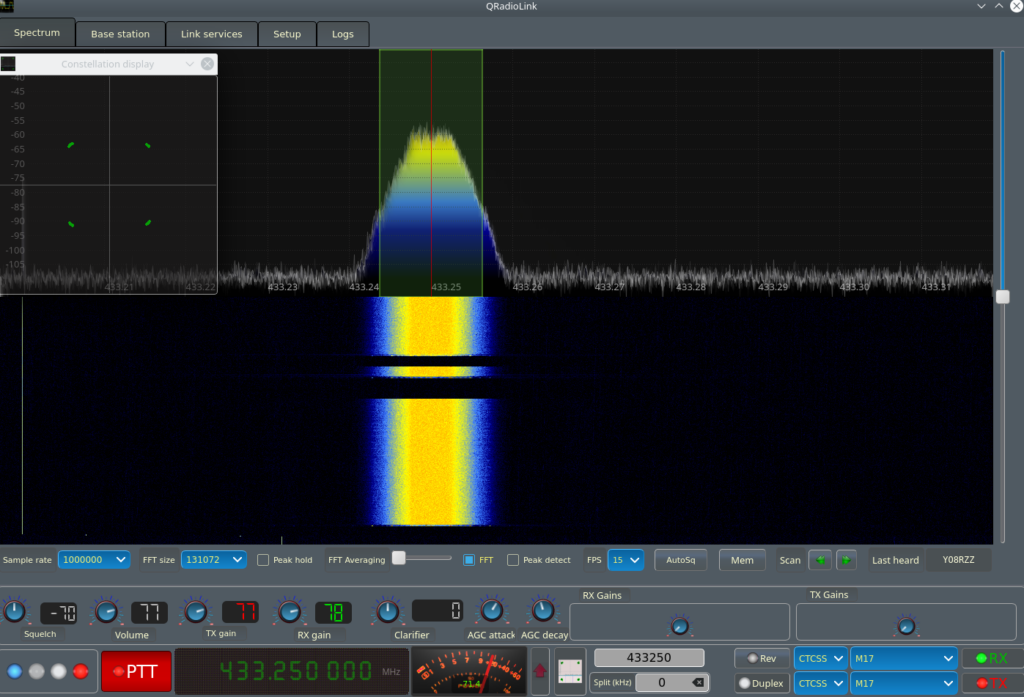Open the M17 mode selector in the RX row
The width and height of the screenshot is (1024, 697).
(x=903, y=658)
